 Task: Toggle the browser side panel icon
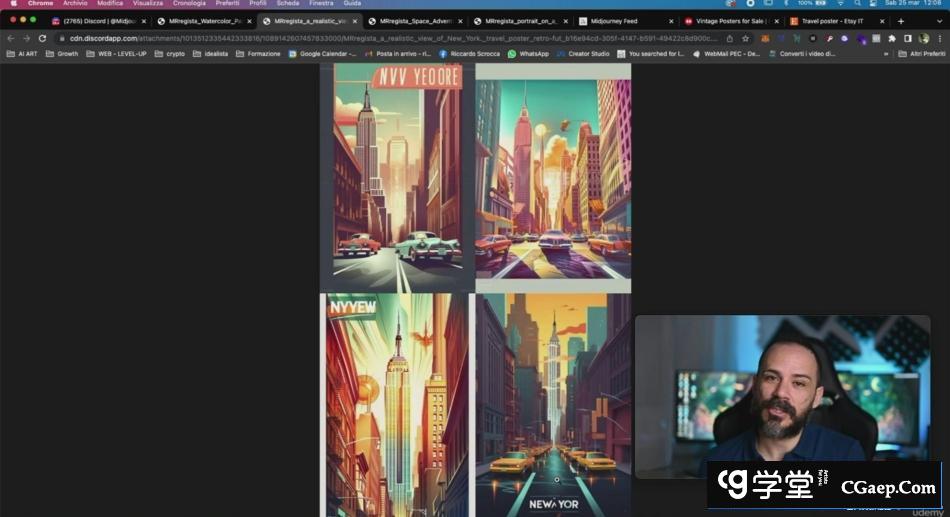908,38
